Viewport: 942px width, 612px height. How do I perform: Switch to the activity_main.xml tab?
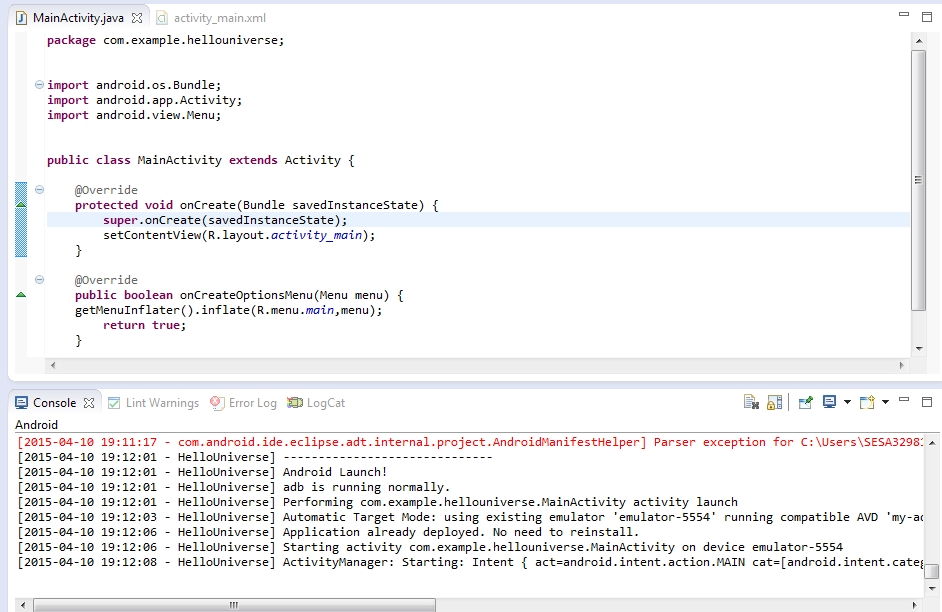[x=218, y=18]
